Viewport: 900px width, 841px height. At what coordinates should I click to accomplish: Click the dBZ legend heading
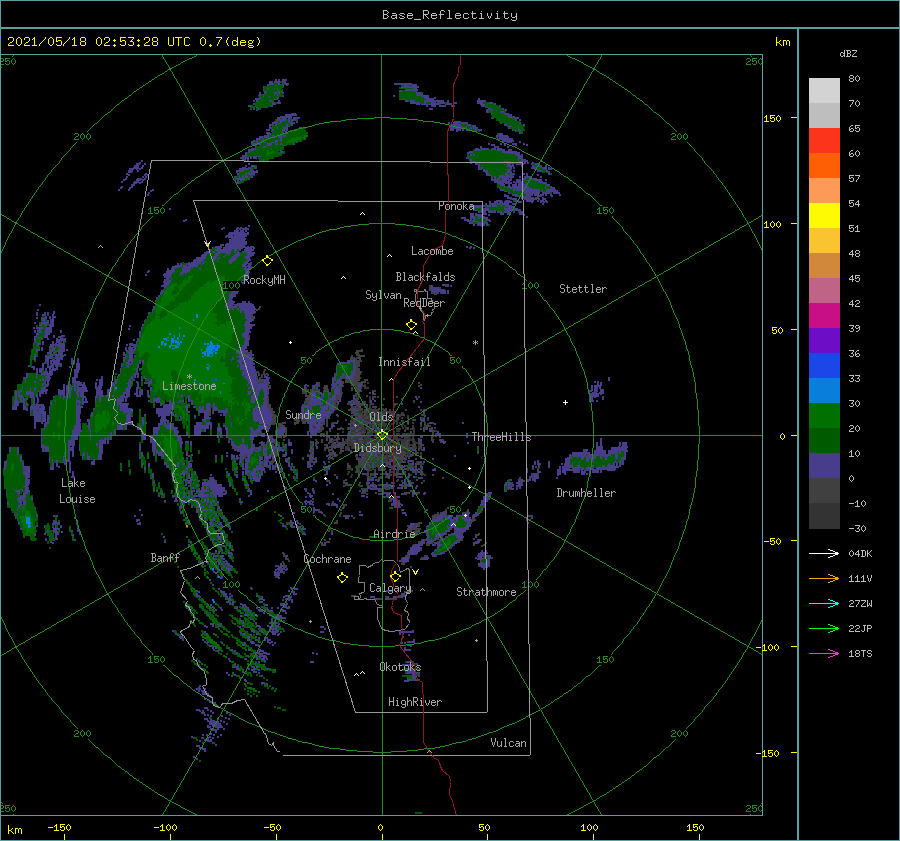click(848, 53)
